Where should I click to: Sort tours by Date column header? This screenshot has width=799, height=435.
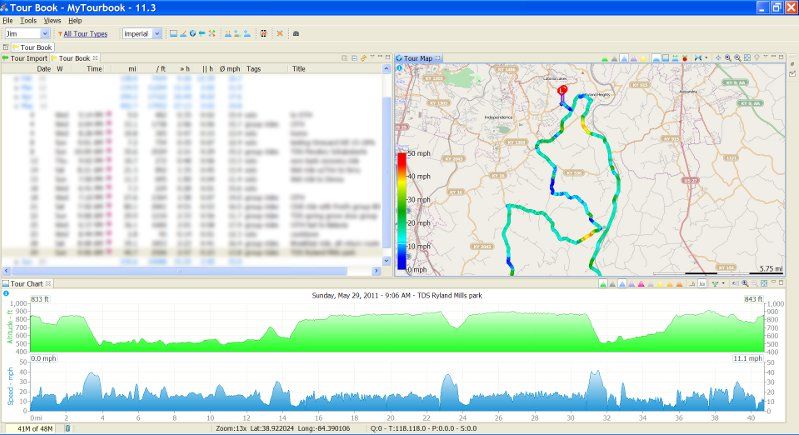44,69
